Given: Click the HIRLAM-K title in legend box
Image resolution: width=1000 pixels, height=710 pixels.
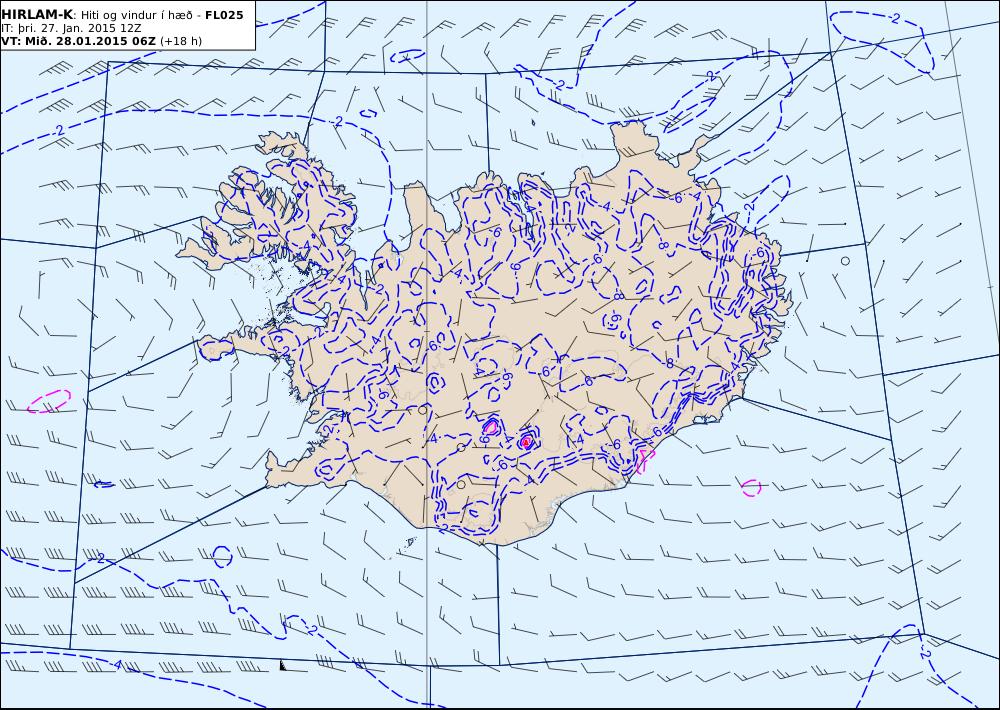Looking at the screenshot, I should pos(37,15).
